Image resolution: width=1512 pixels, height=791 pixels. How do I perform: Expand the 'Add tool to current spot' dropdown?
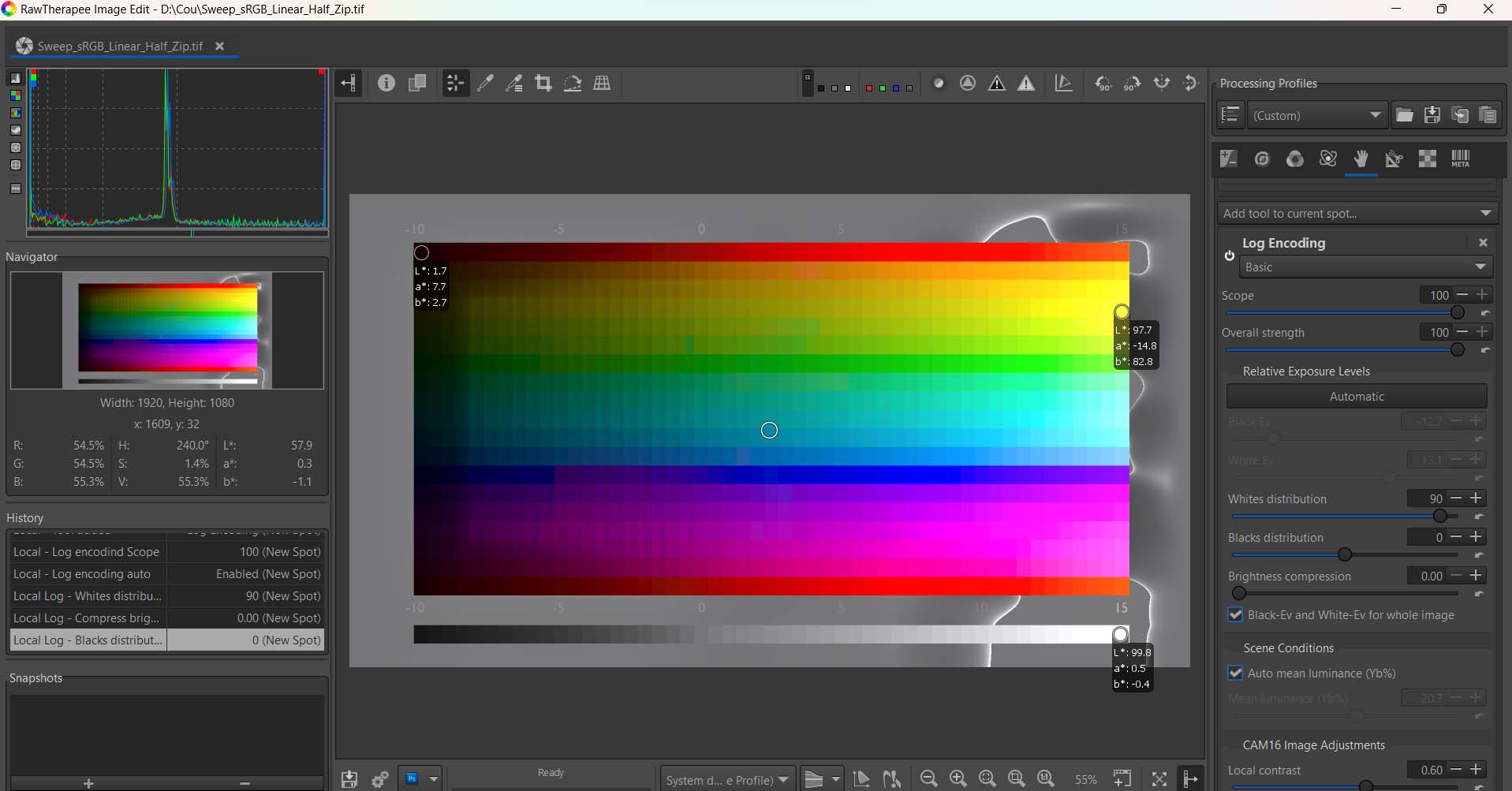tap(1357, 214)
